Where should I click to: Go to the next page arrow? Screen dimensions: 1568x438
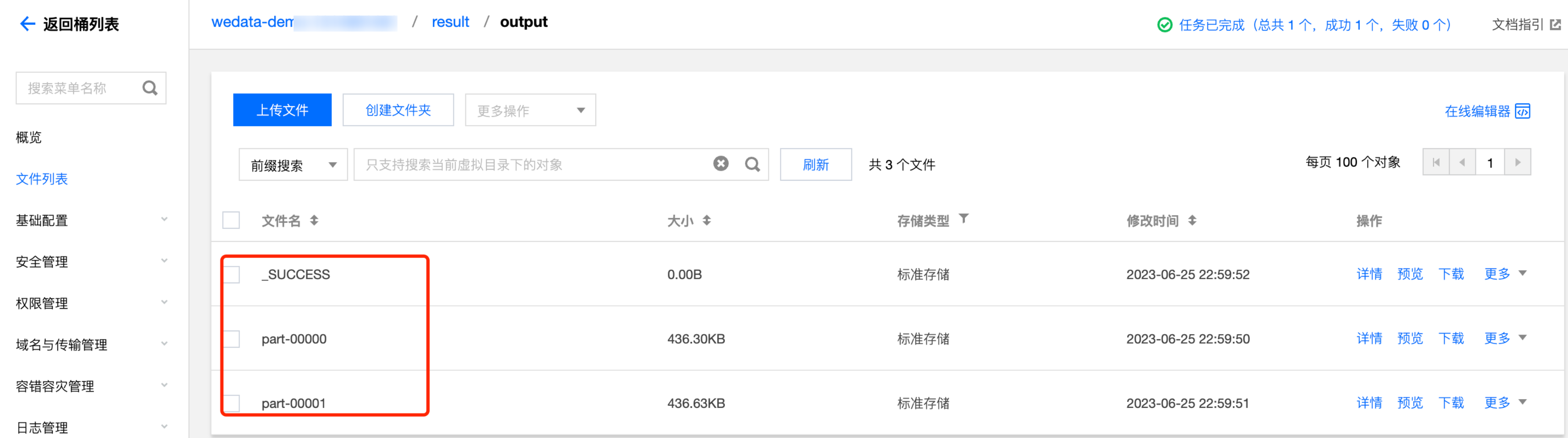coord(1518,162)
